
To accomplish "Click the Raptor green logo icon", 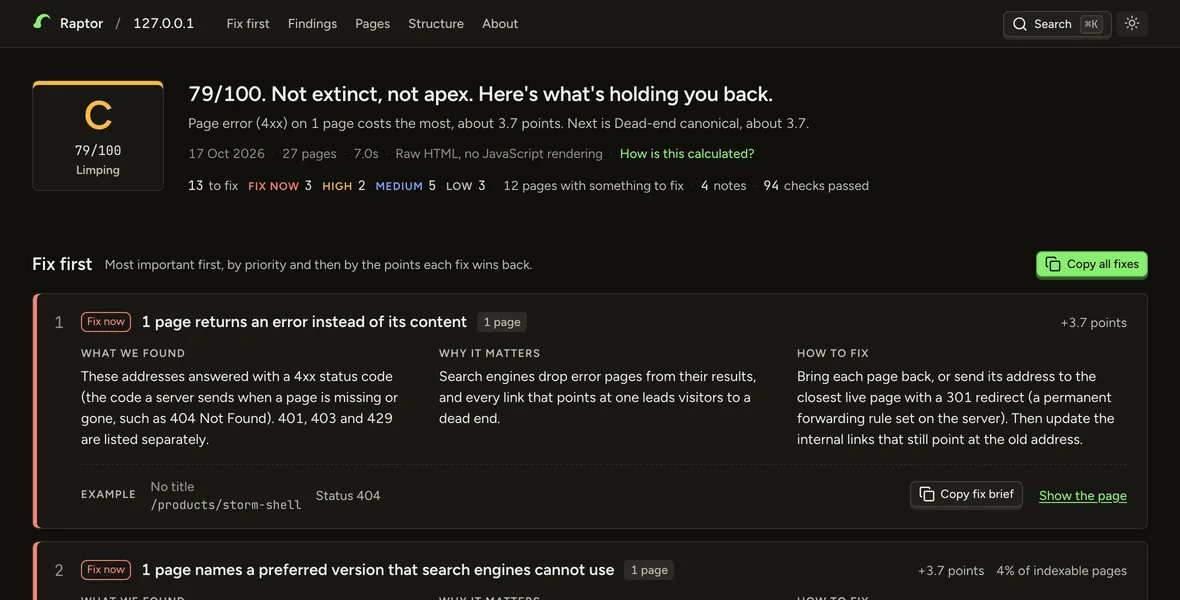I will (x=41, y=23).
